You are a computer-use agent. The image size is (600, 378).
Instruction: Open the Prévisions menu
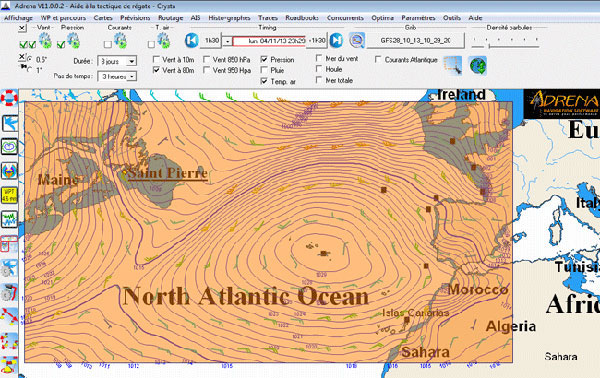coord(135,18)
